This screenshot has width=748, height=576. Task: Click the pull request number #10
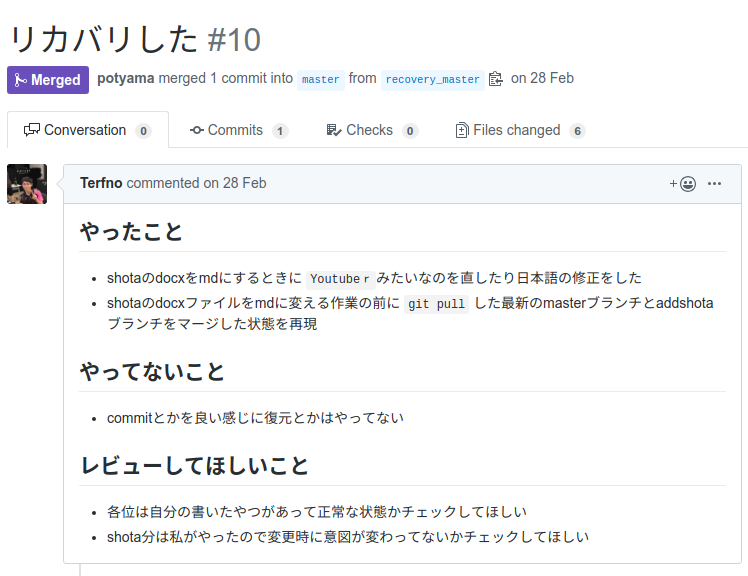[234, 40]
